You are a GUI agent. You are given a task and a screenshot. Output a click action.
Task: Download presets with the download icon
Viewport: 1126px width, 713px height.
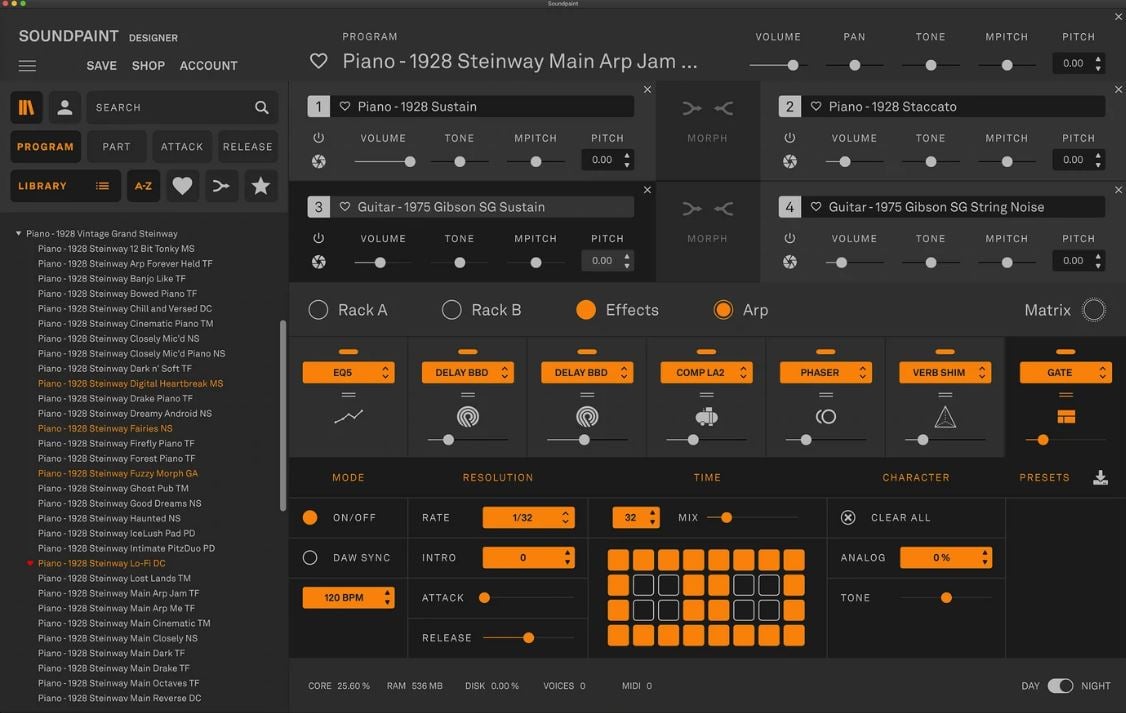click(x=1100, y=478)
